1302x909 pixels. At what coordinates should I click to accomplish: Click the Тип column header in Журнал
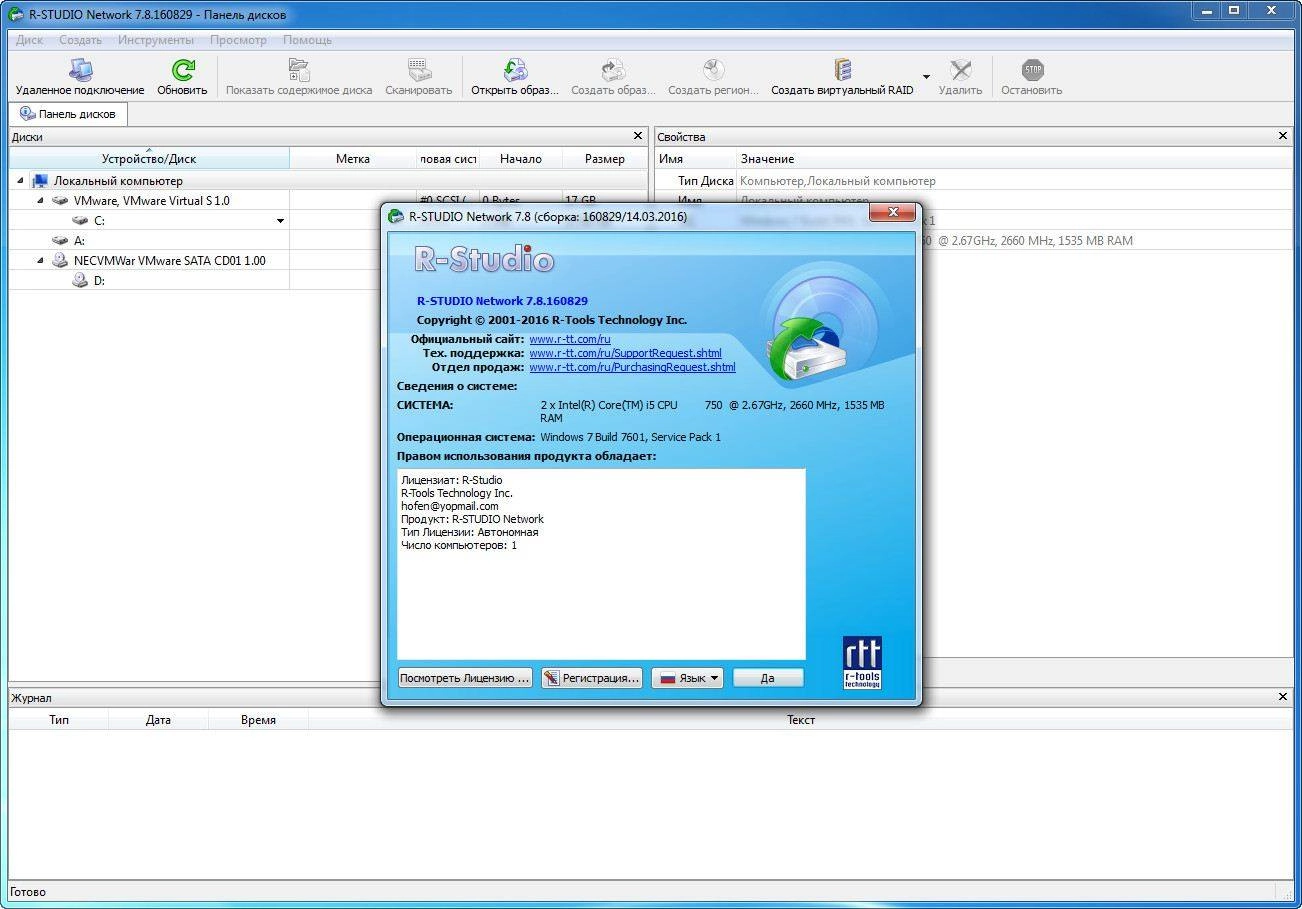click(58, 720)
